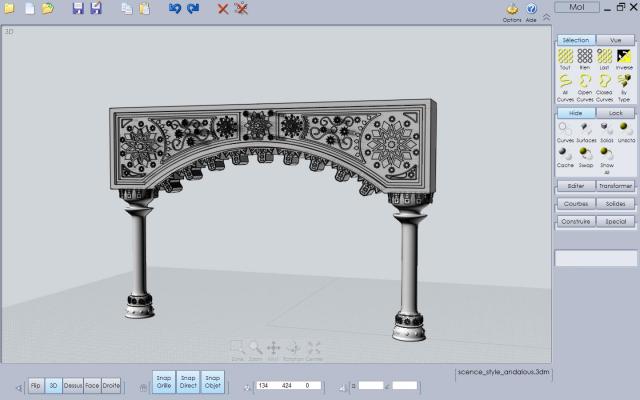Viewport: 640px width, 400px height.
Task: Open the Lock tab
Action: tap(616, 113)
